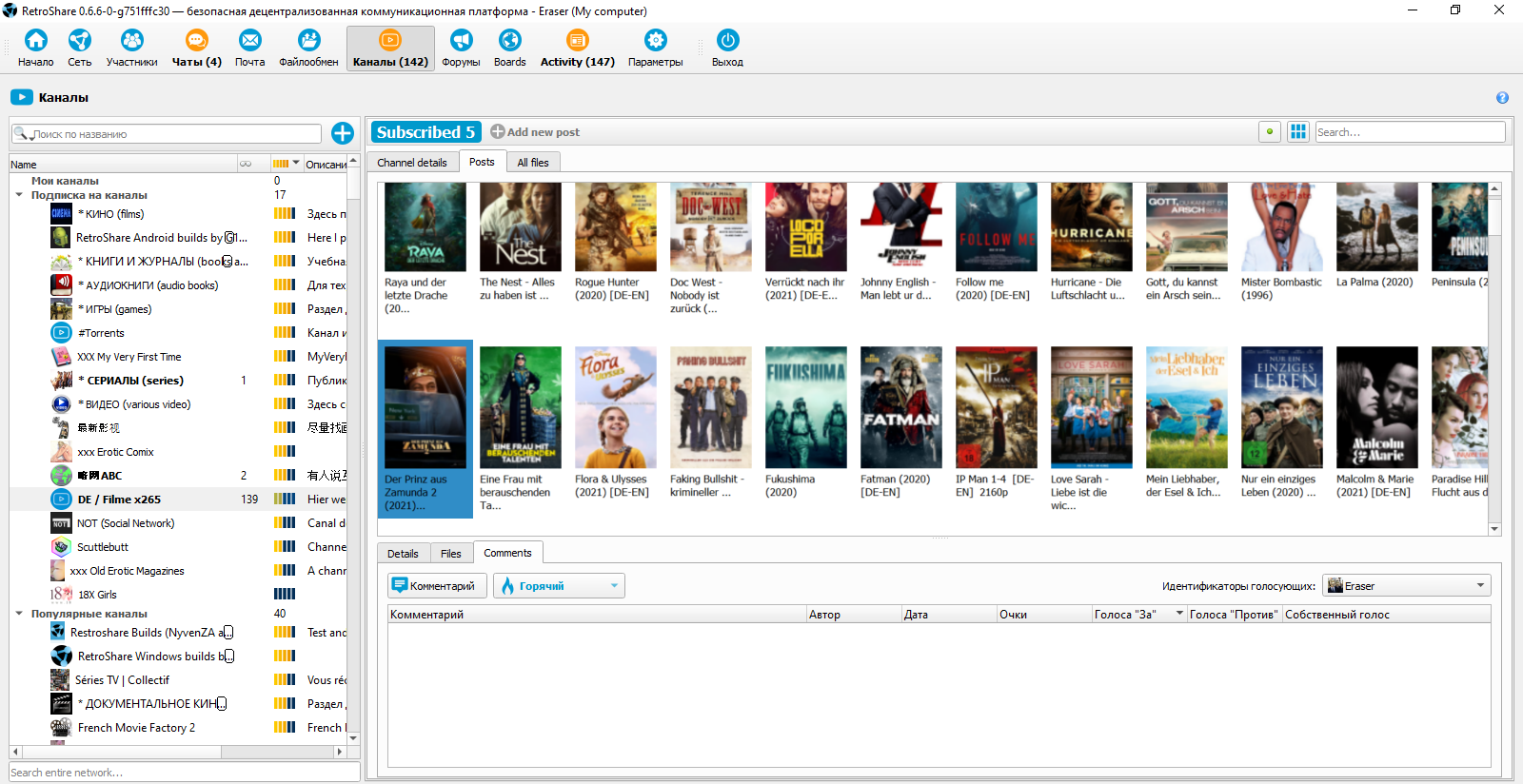Switch to Форумы forums
Screen dimensions: 1523x784
point(461,48)
